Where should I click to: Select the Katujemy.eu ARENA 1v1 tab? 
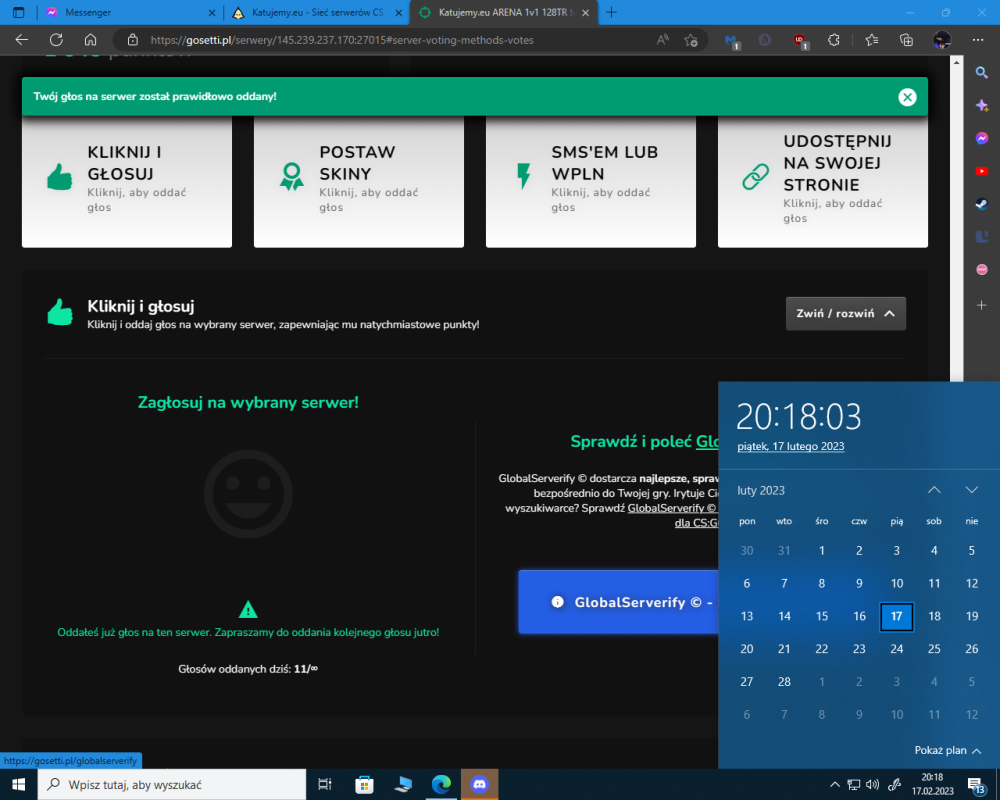click(503, 12)
